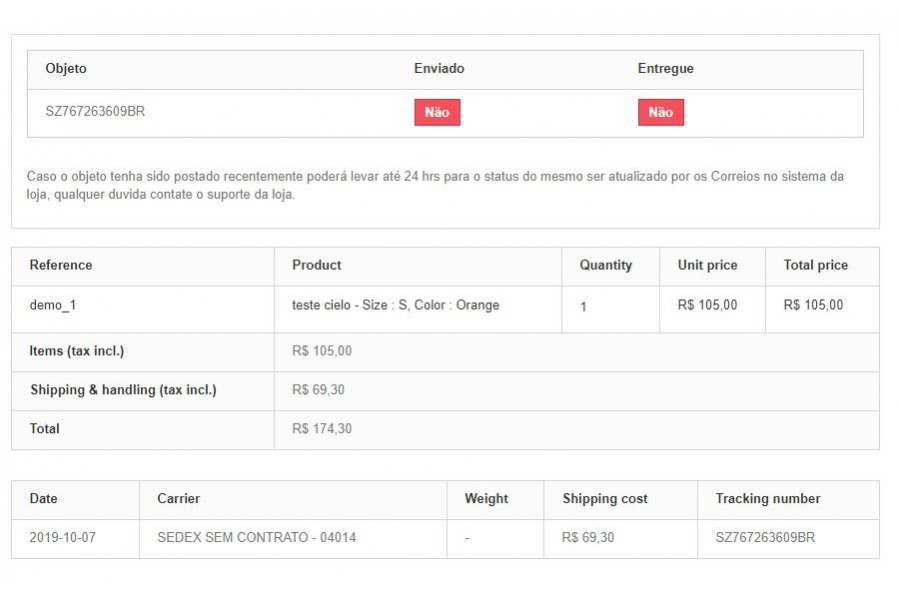Click carrier SEDEX SEM CONTRATO - 04014
Viewport: 900px width, 600px height.
pyautogui.click(x=257, y=537)
